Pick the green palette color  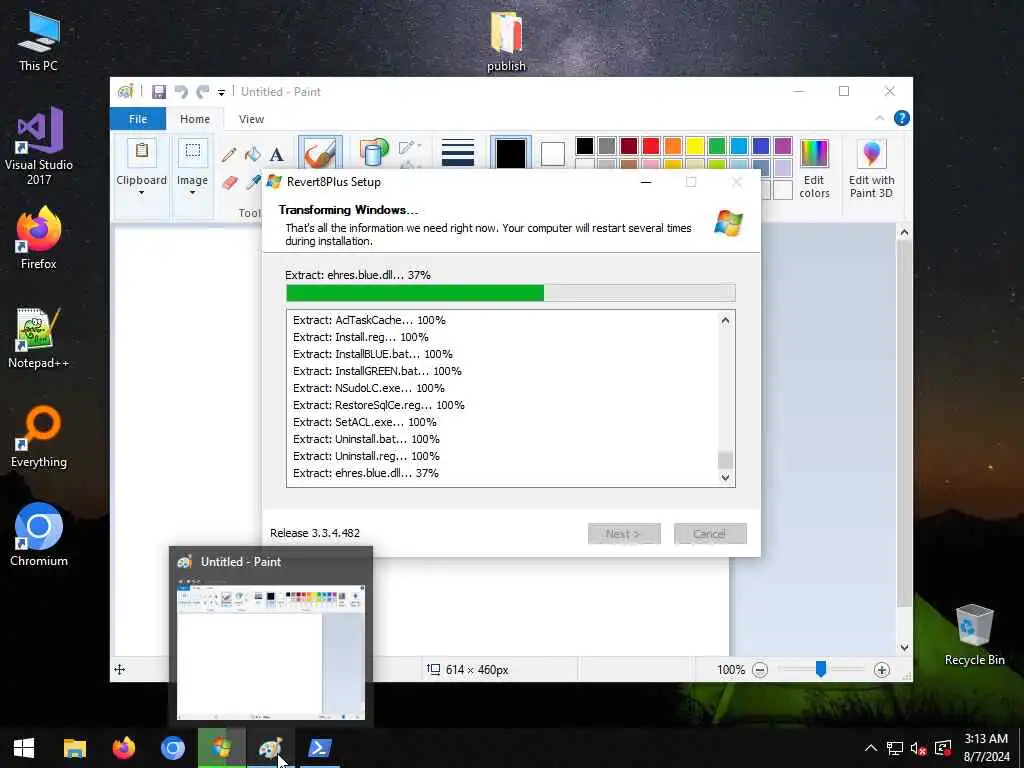[x=717, y=146]
